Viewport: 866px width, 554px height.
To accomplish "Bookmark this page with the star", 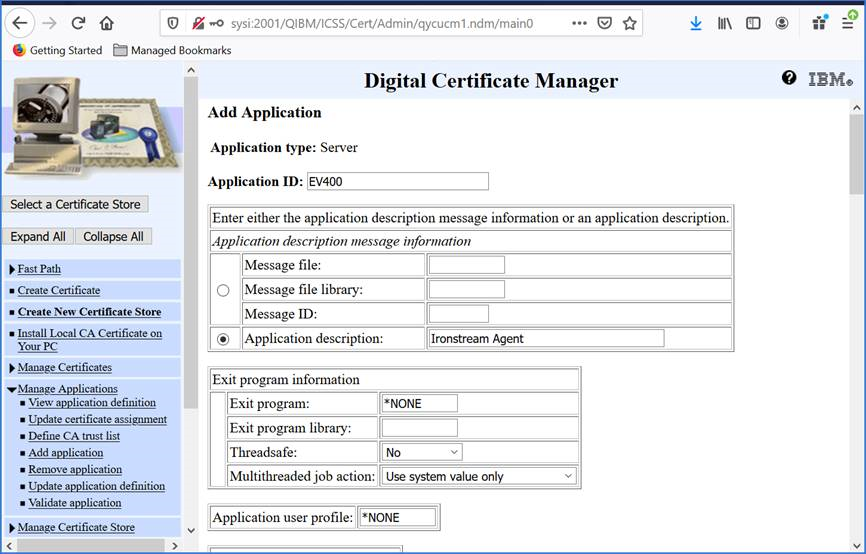I will 630,23.
